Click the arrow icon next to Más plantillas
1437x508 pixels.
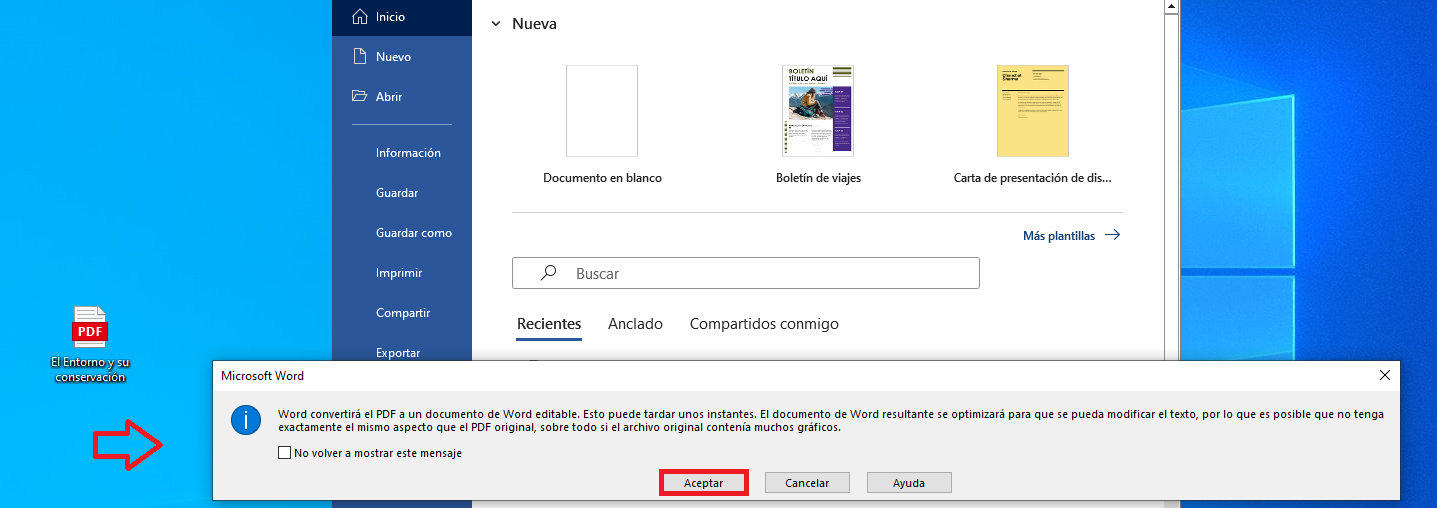pos(1112,236)
